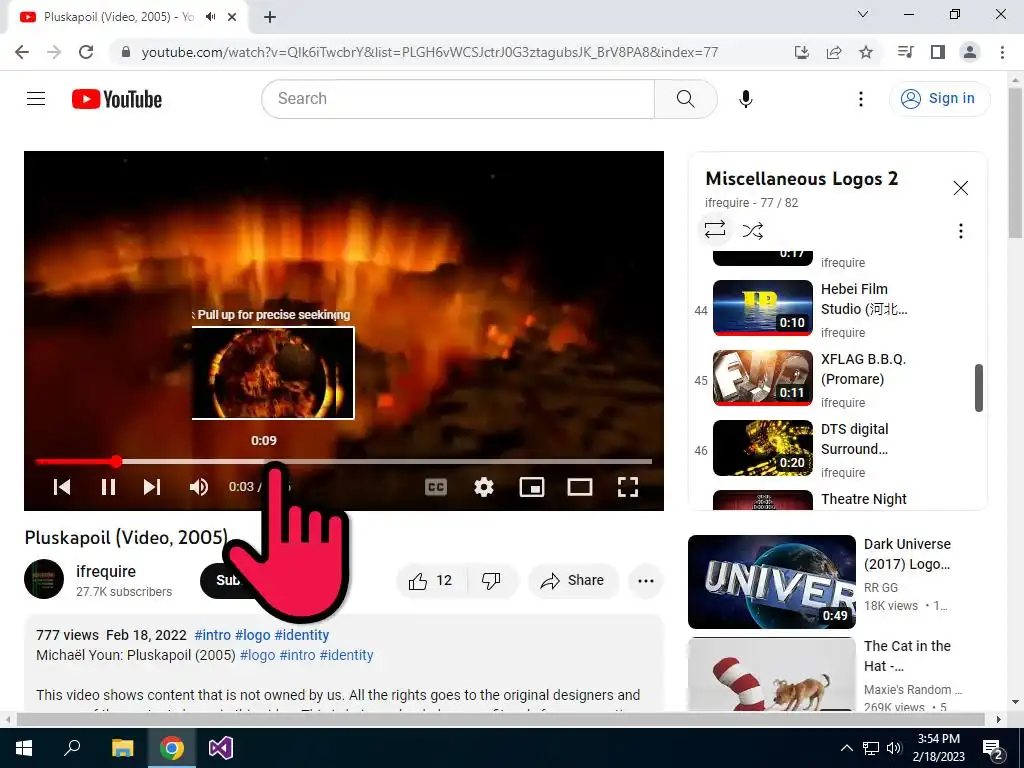Focus the YouTube Search input field
1024x768 pixels.
click(x=458, y=99)
